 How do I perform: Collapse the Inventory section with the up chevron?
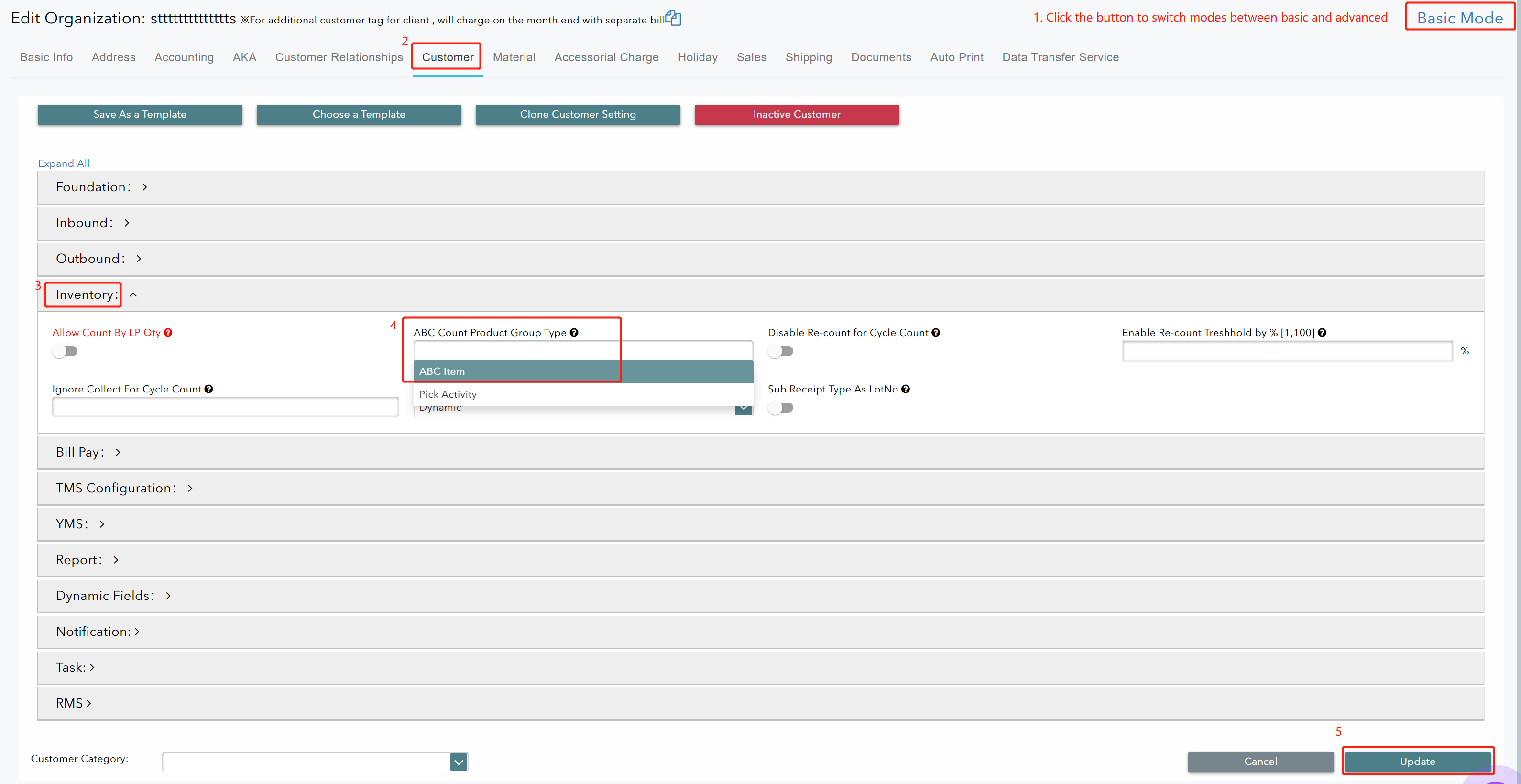[x=133, y=294]
